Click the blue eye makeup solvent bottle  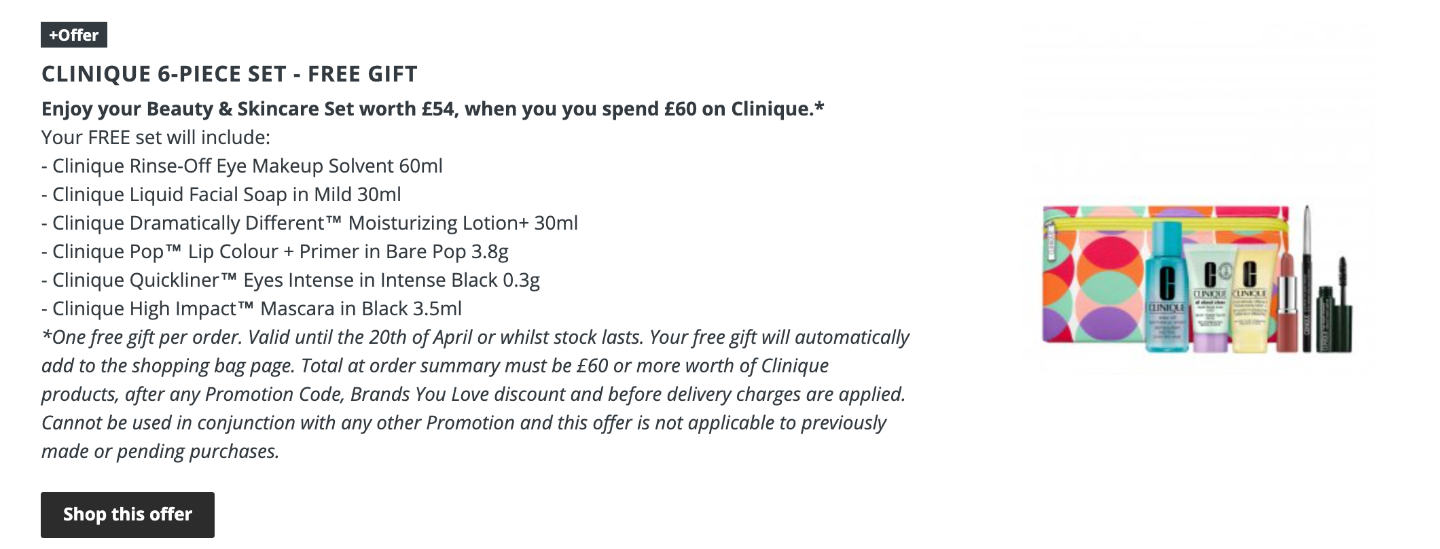point(1167,290)
